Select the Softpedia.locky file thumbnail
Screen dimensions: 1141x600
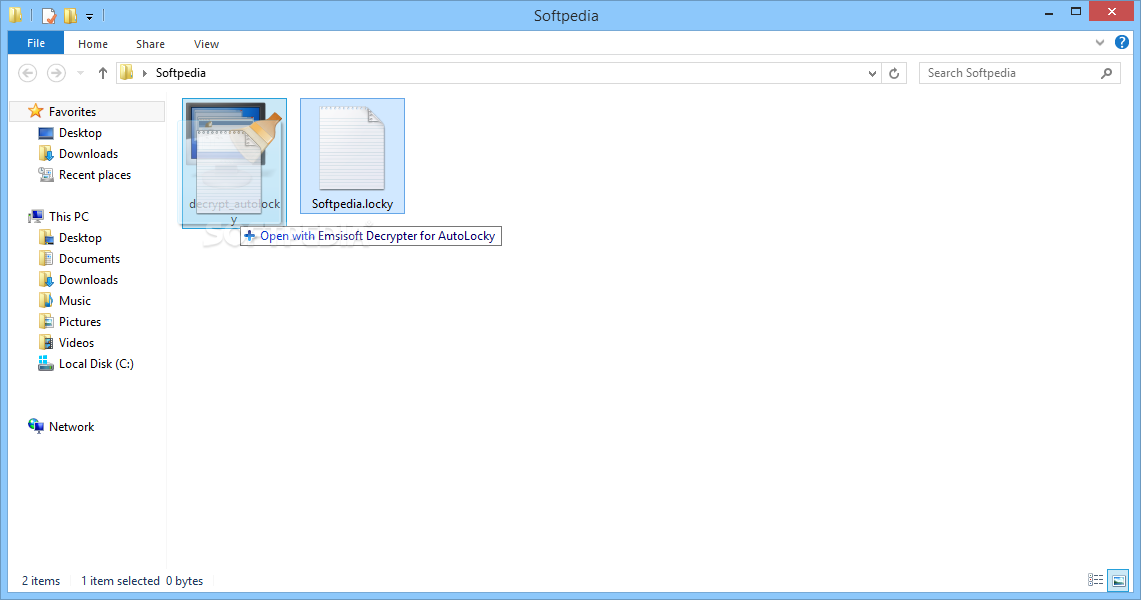click(352, 148)
